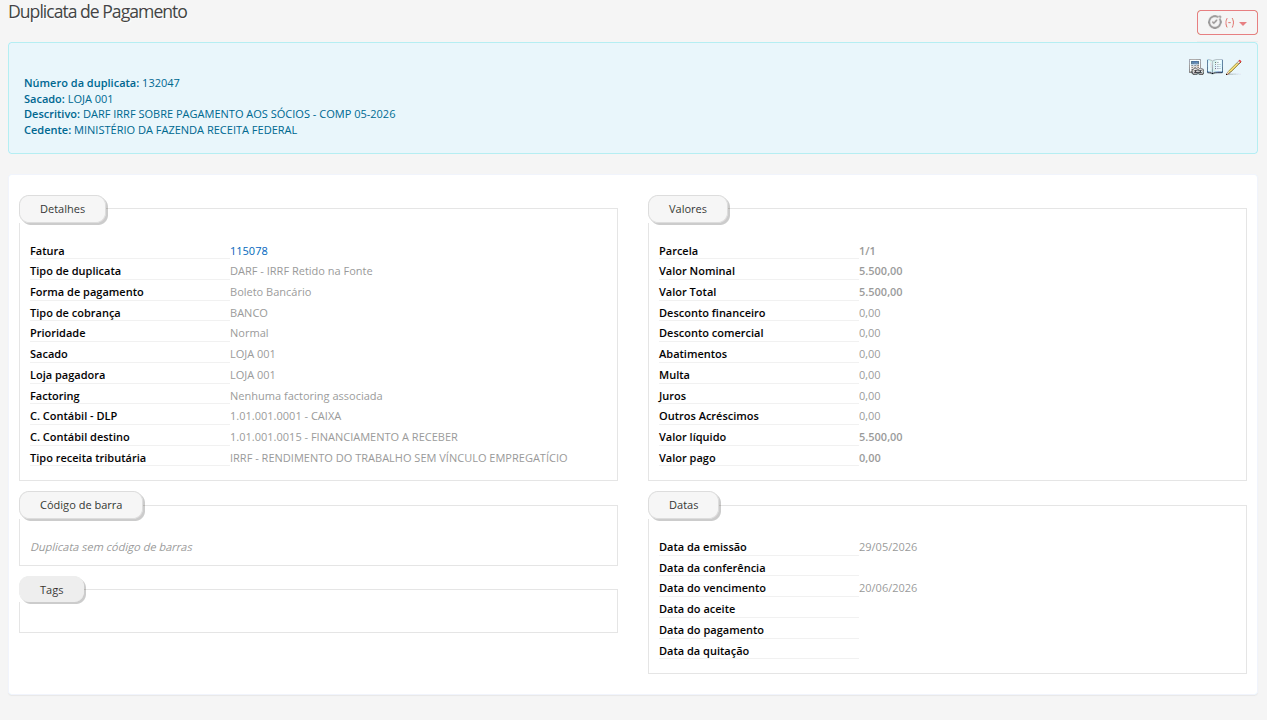This screenshot has width=1267, height=720.
Task: Click due date 20/06/2026
Action: (x=888, y=588)
